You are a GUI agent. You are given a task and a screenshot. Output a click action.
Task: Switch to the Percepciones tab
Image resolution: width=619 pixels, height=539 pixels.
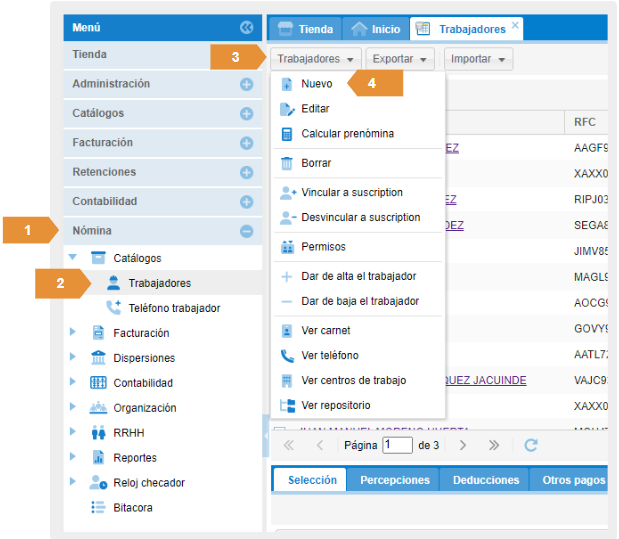point(394,480)
